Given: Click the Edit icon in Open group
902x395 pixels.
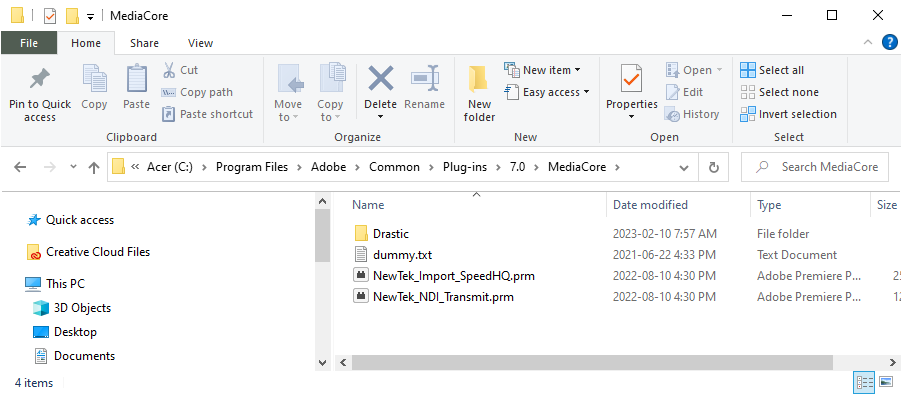Looking at the screenshot, I should point(672,92).
